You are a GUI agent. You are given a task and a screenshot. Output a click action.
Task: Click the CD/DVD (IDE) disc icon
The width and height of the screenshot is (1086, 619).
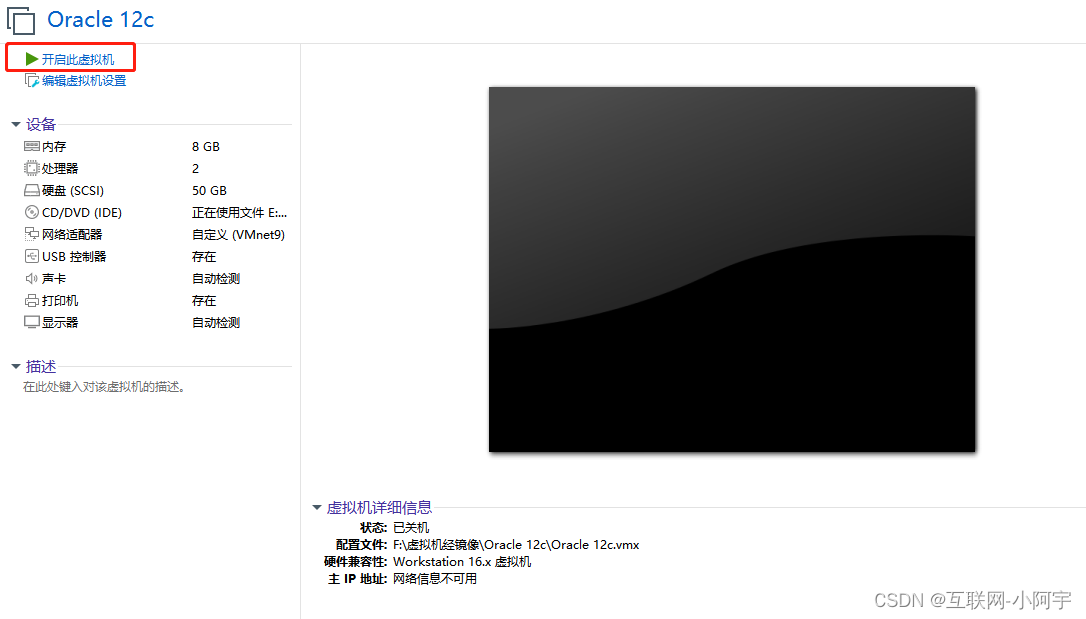(x=32, y=213)
